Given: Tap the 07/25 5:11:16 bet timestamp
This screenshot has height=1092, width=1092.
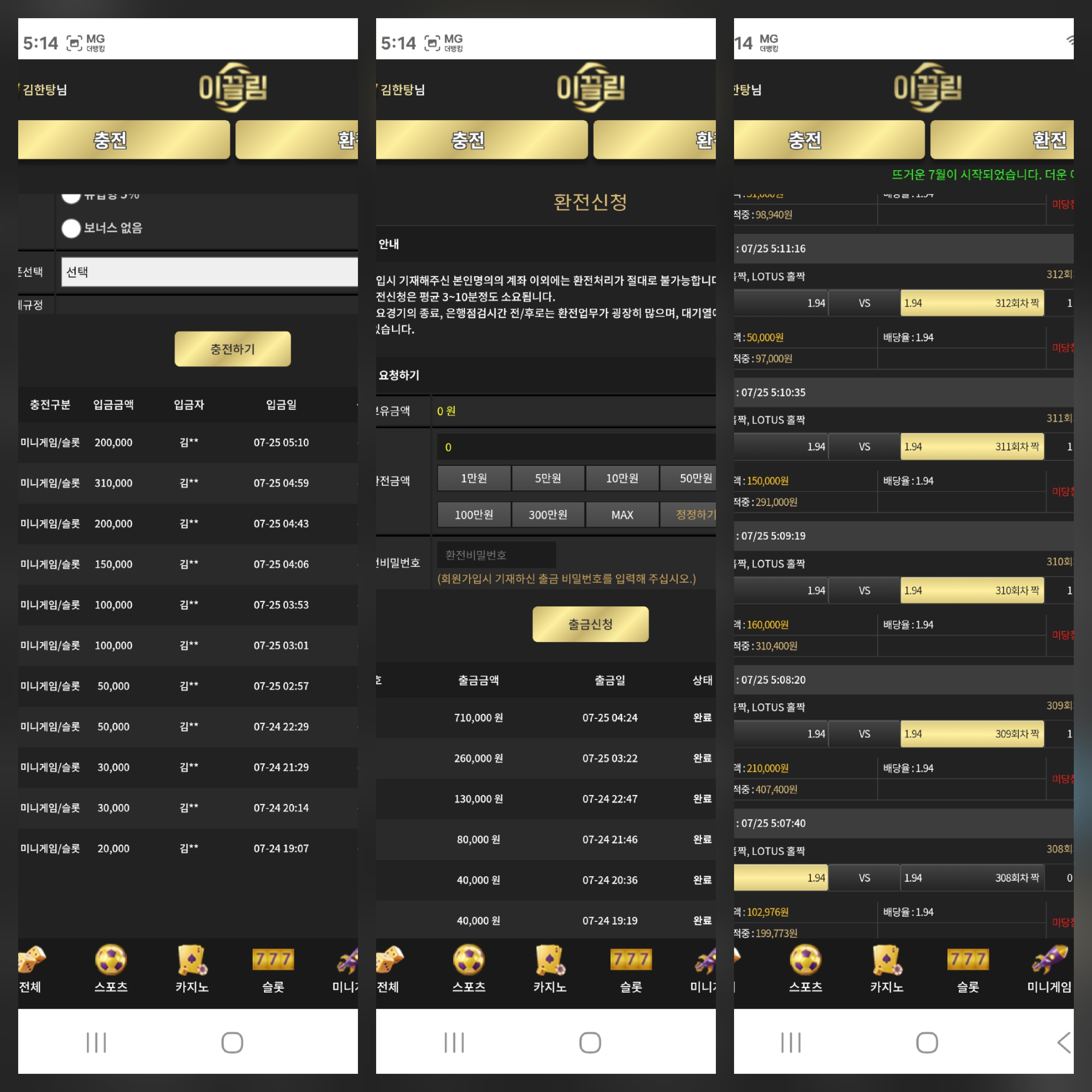Looking at the screenshot, I should tap(773, 249).
